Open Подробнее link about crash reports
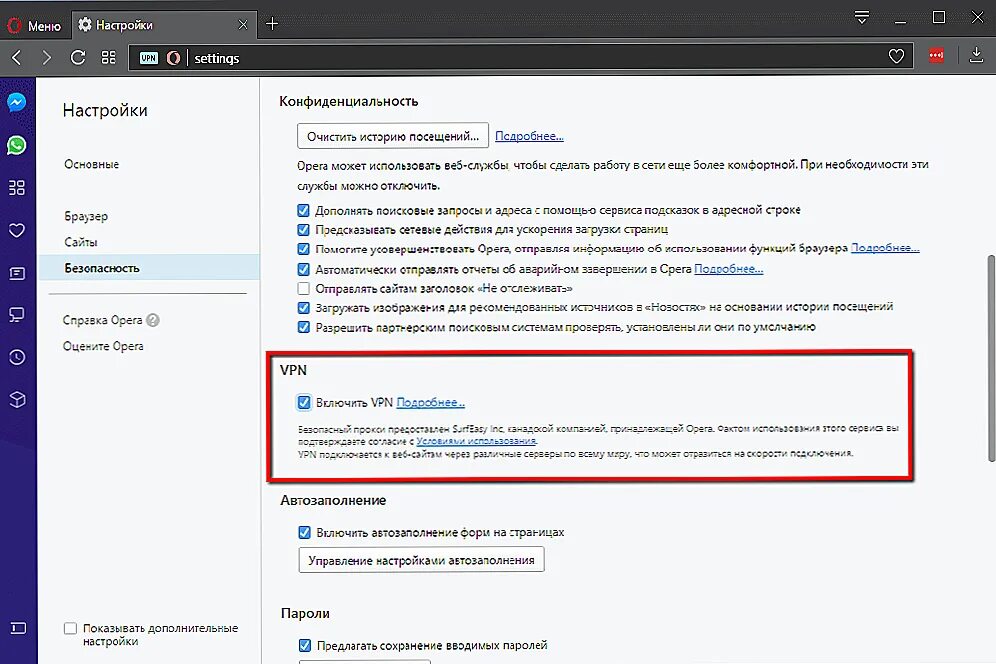 [x=729, y=269]
